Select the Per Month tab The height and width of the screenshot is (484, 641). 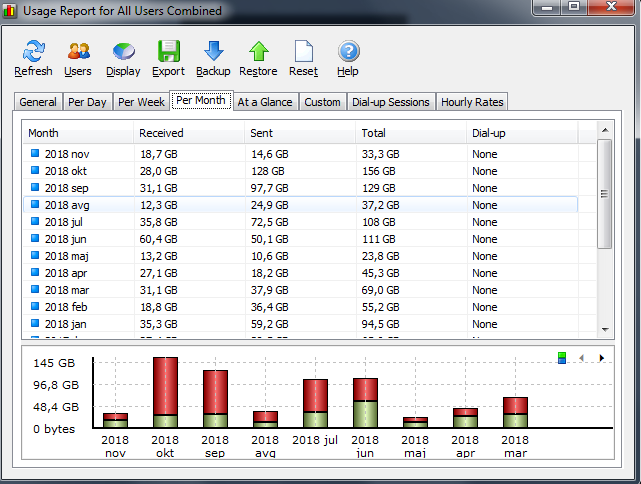[201, 100]
